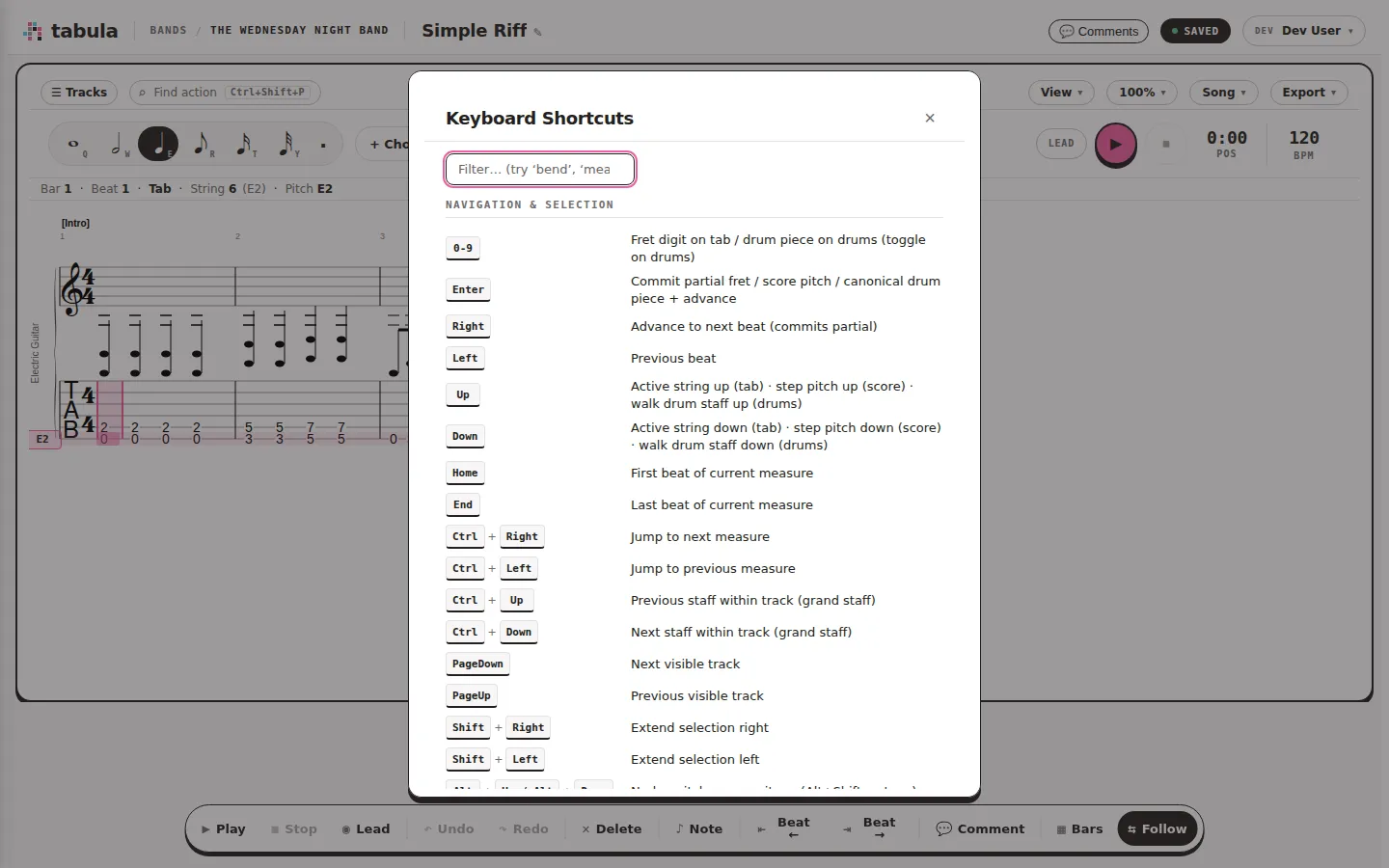Select the eighth note duration
This screenshot has height=868, width=1389.
coord(202,145)
